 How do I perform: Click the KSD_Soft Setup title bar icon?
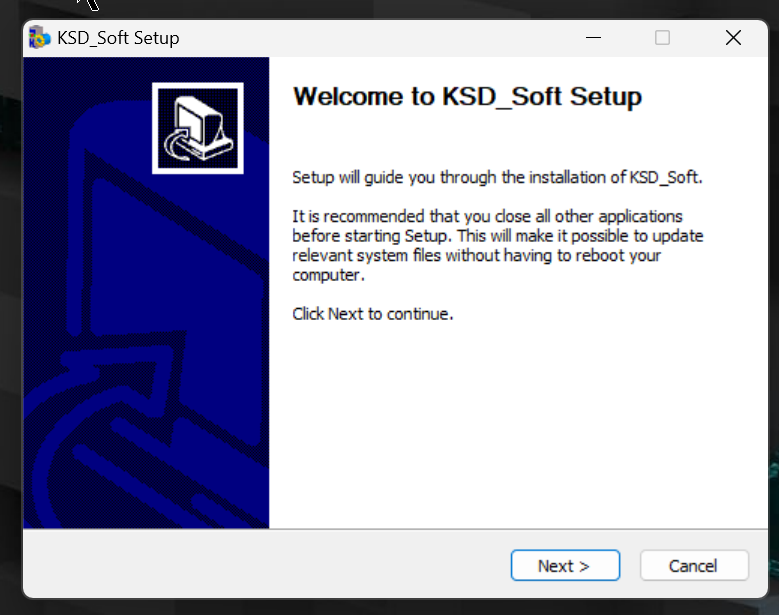pyautogui.click(x=40, y=38)
